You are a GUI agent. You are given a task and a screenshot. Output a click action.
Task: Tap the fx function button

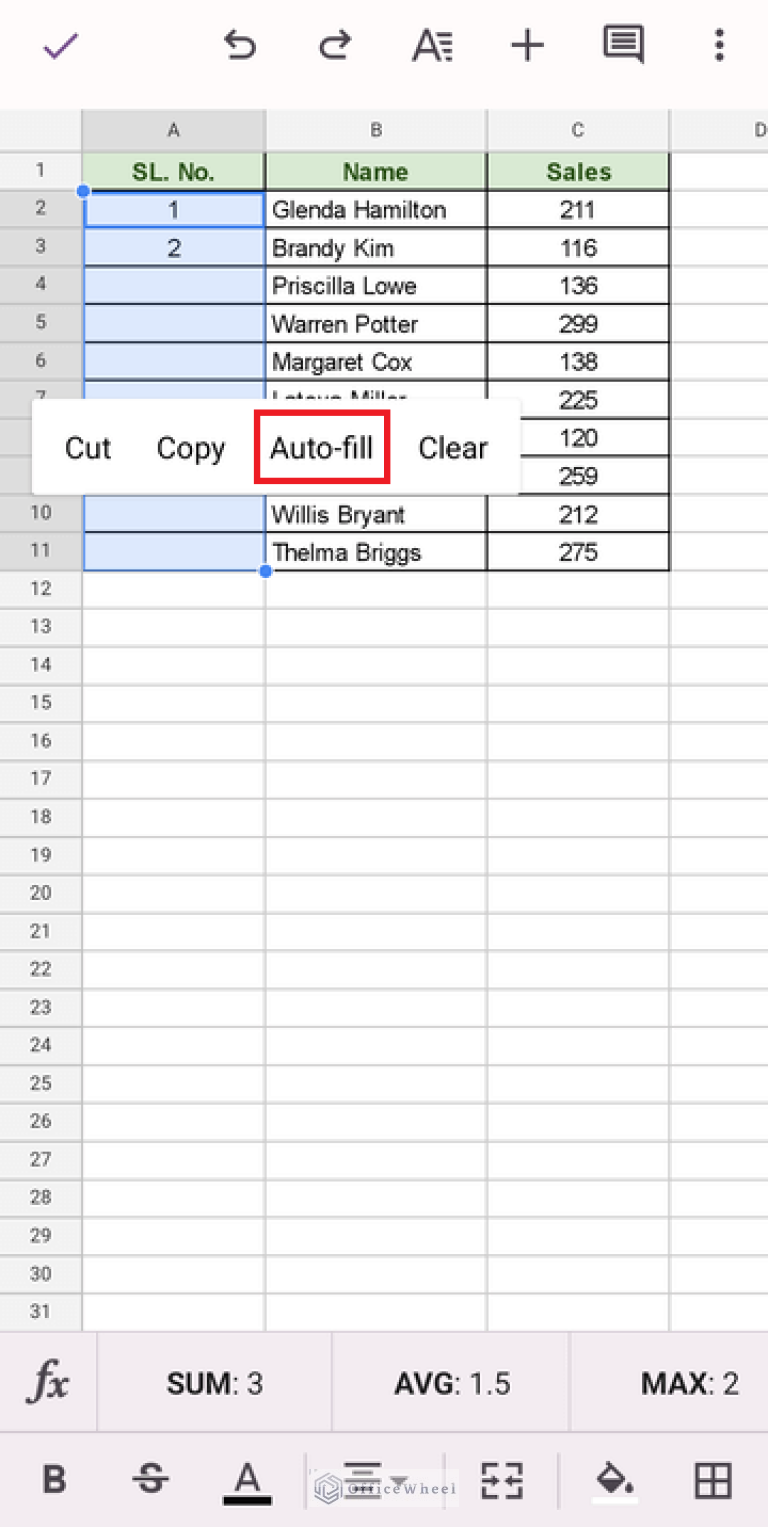48,1383
